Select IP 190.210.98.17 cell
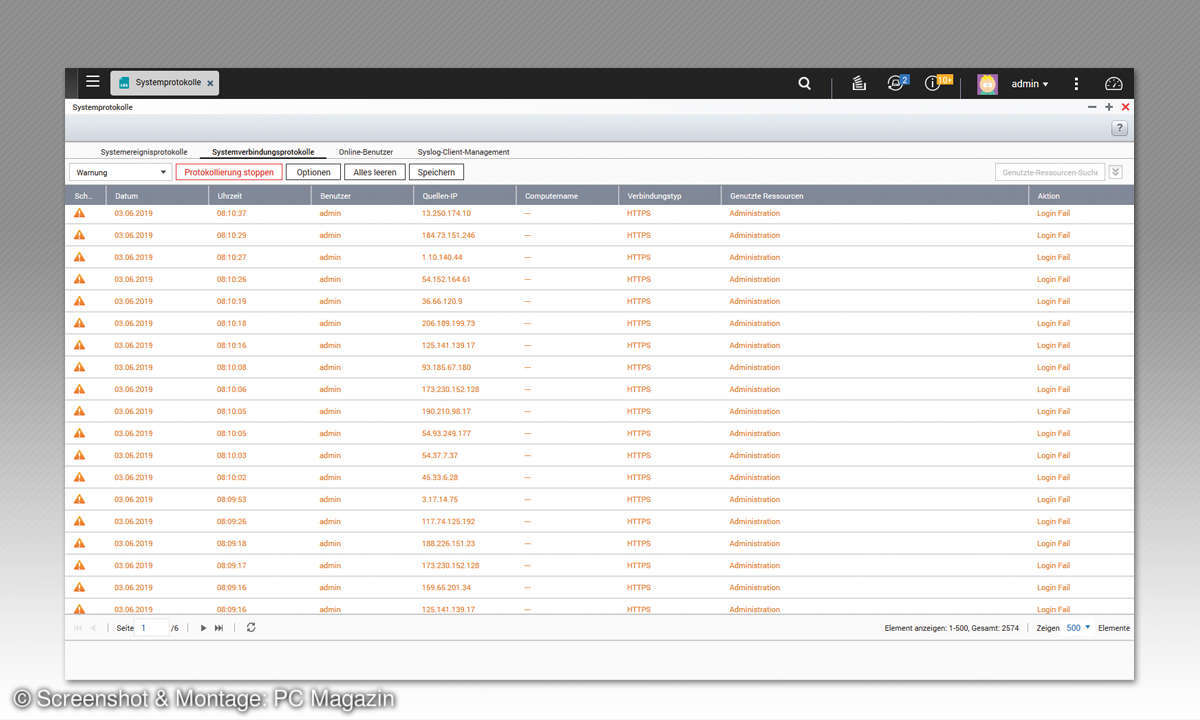This screenshot has width=1200, height=720. tap(446, 411)
